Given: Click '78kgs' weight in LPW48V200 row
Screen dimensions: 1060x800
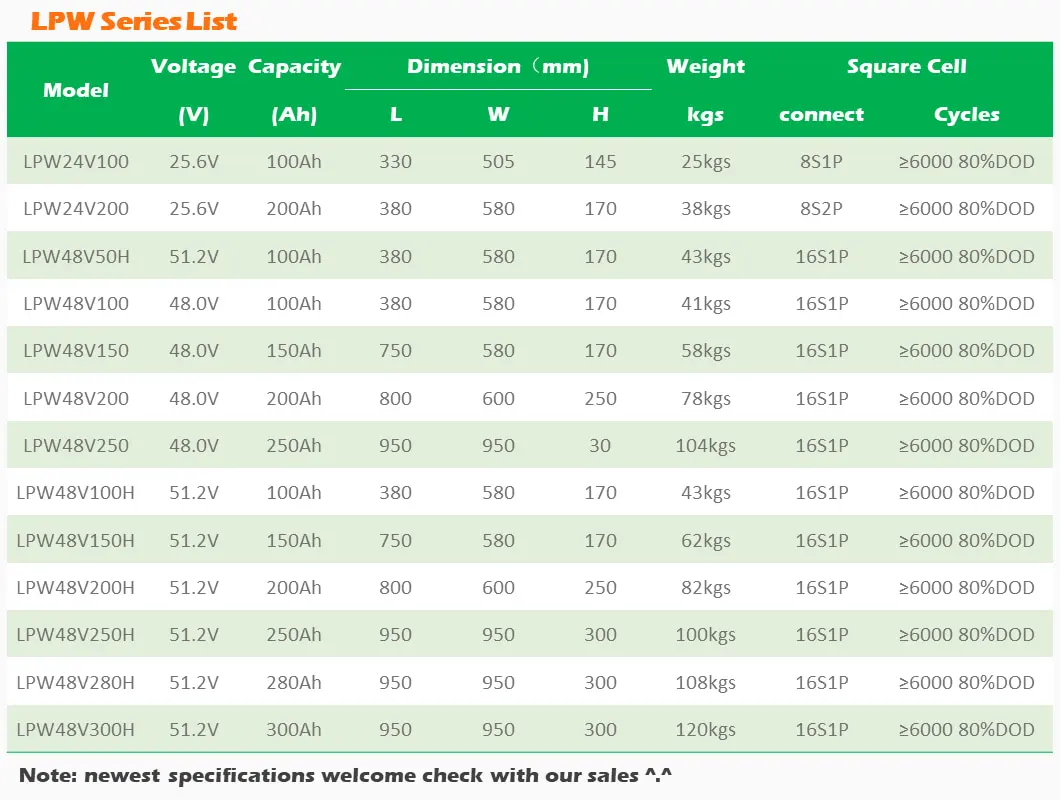Looking at the screenshot, I should point(705,399).
